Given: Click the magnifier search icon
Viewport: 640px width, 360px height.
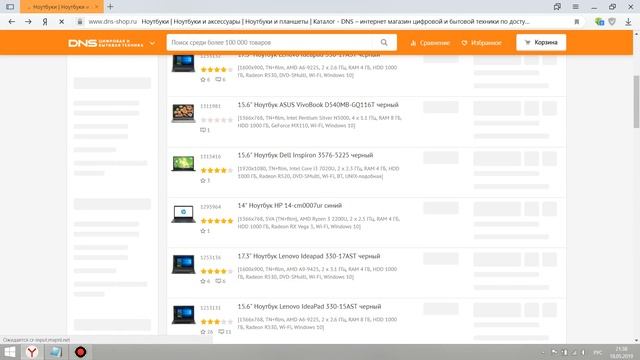Looking at the screenshot, I should pyautogui.click(x=384, y=42).
